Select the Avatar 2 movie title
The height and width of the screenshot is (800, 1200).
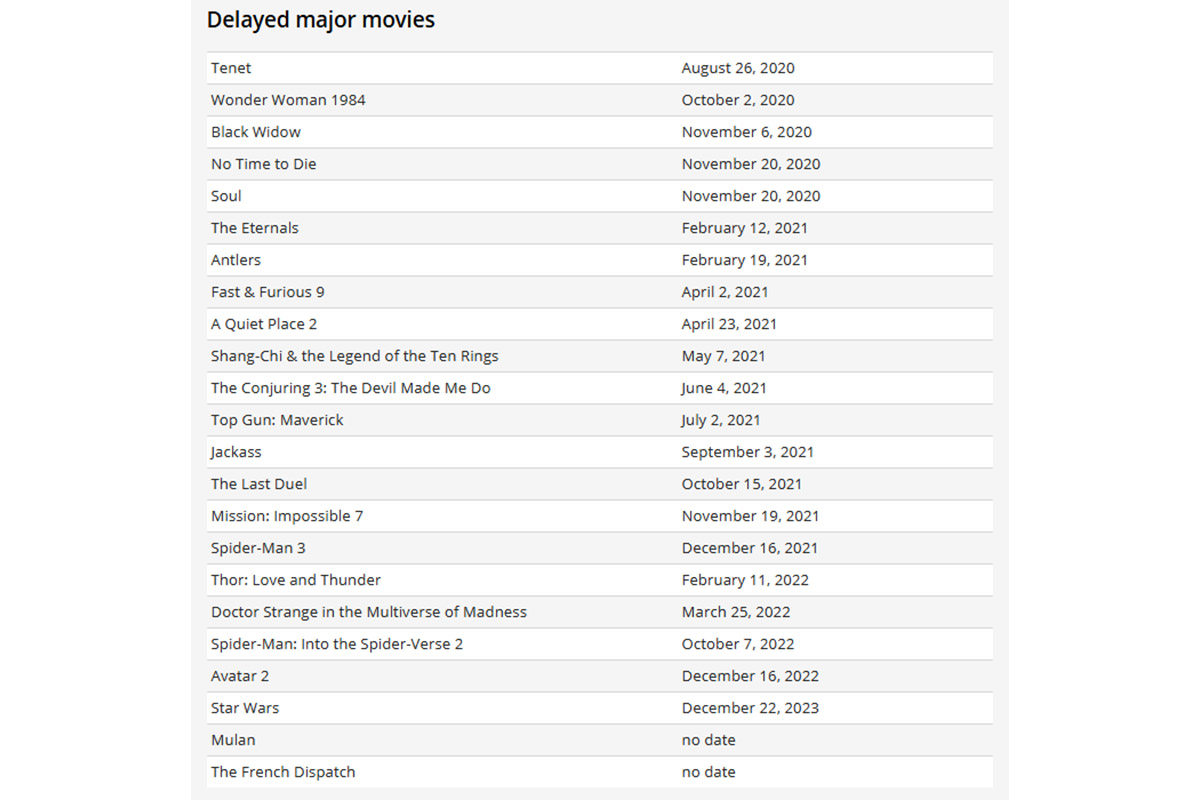[x=239, y=676]
